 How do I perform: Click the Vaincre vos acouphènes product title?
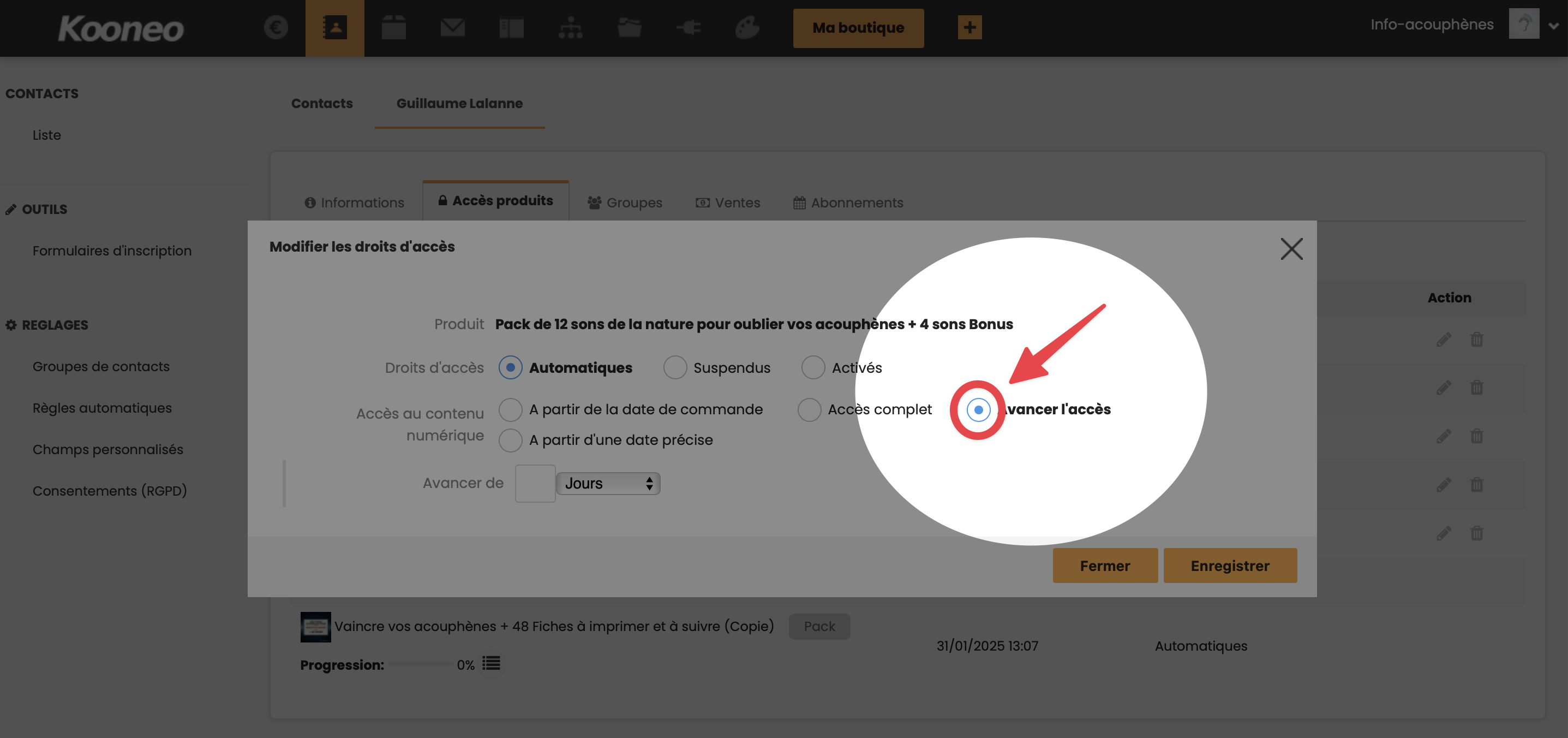[x=554, y=627]
